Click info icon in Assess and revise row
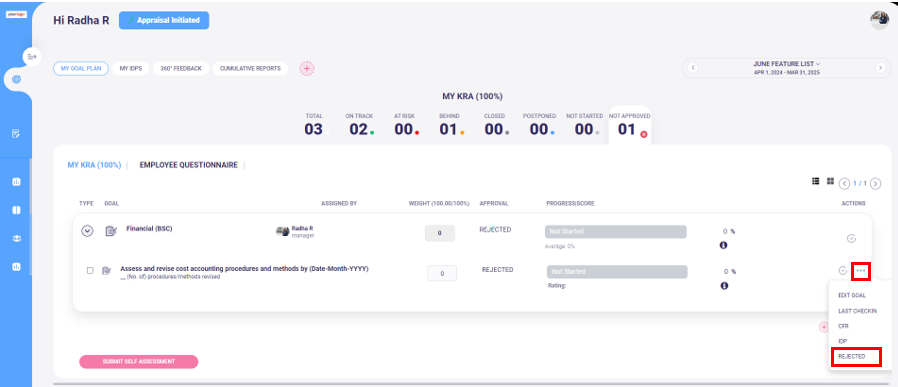Image resolution: width=898 pixels, height=387 pixels. click(x=724, y=285)
